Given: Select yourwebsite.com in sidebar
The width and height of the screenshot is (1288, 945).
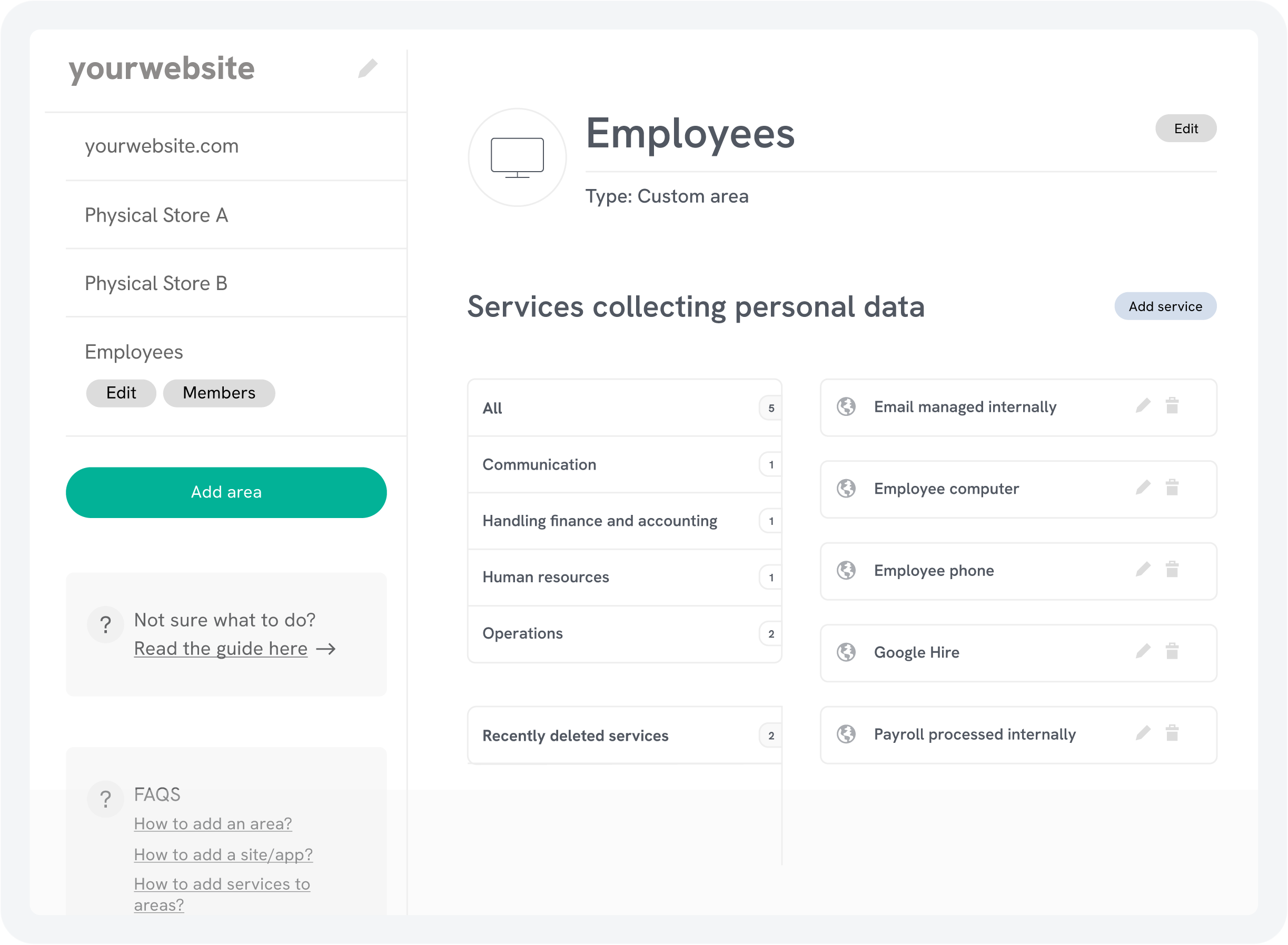Looking at the screenshot, I should click(x=161, y=146).
